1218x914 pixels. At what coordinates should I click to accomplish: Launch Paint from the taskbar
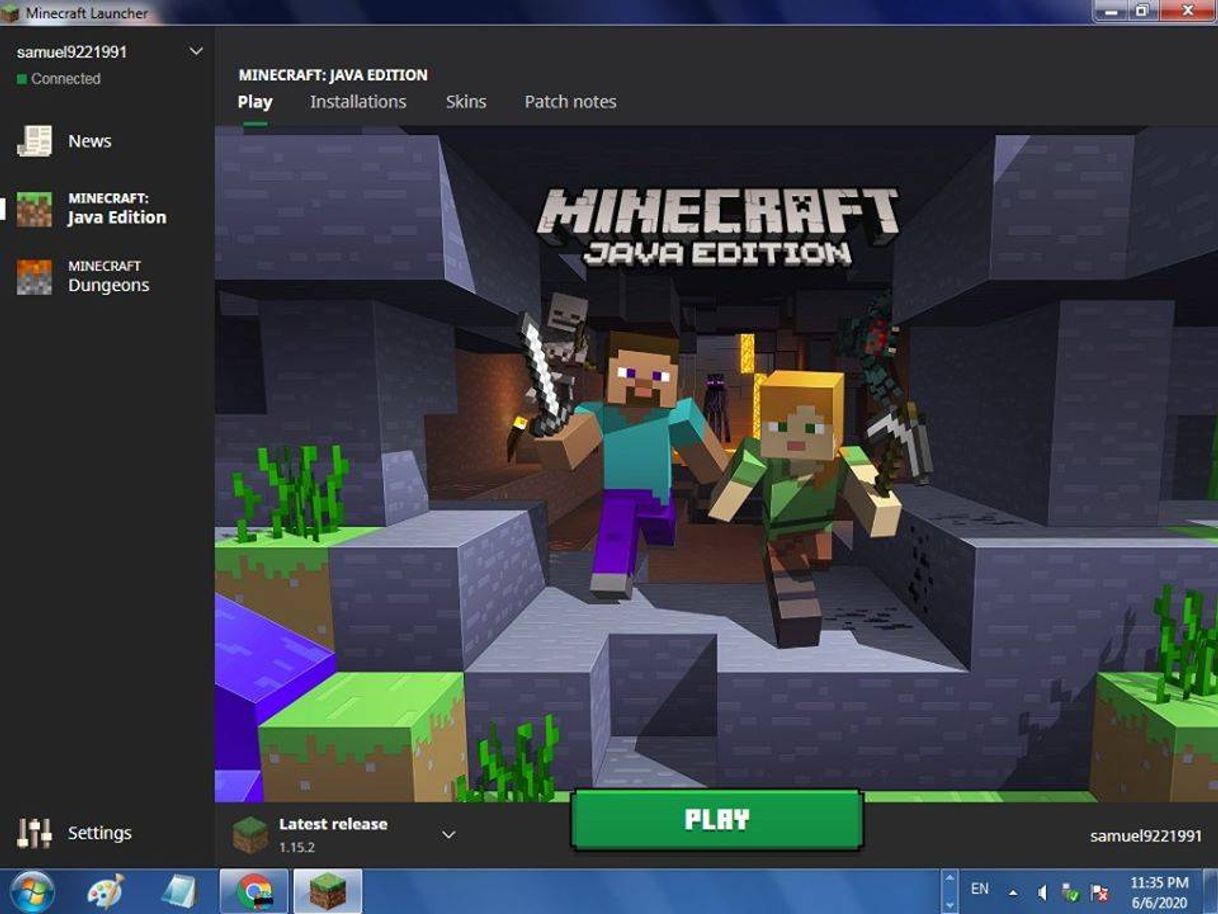coord(105,891)
